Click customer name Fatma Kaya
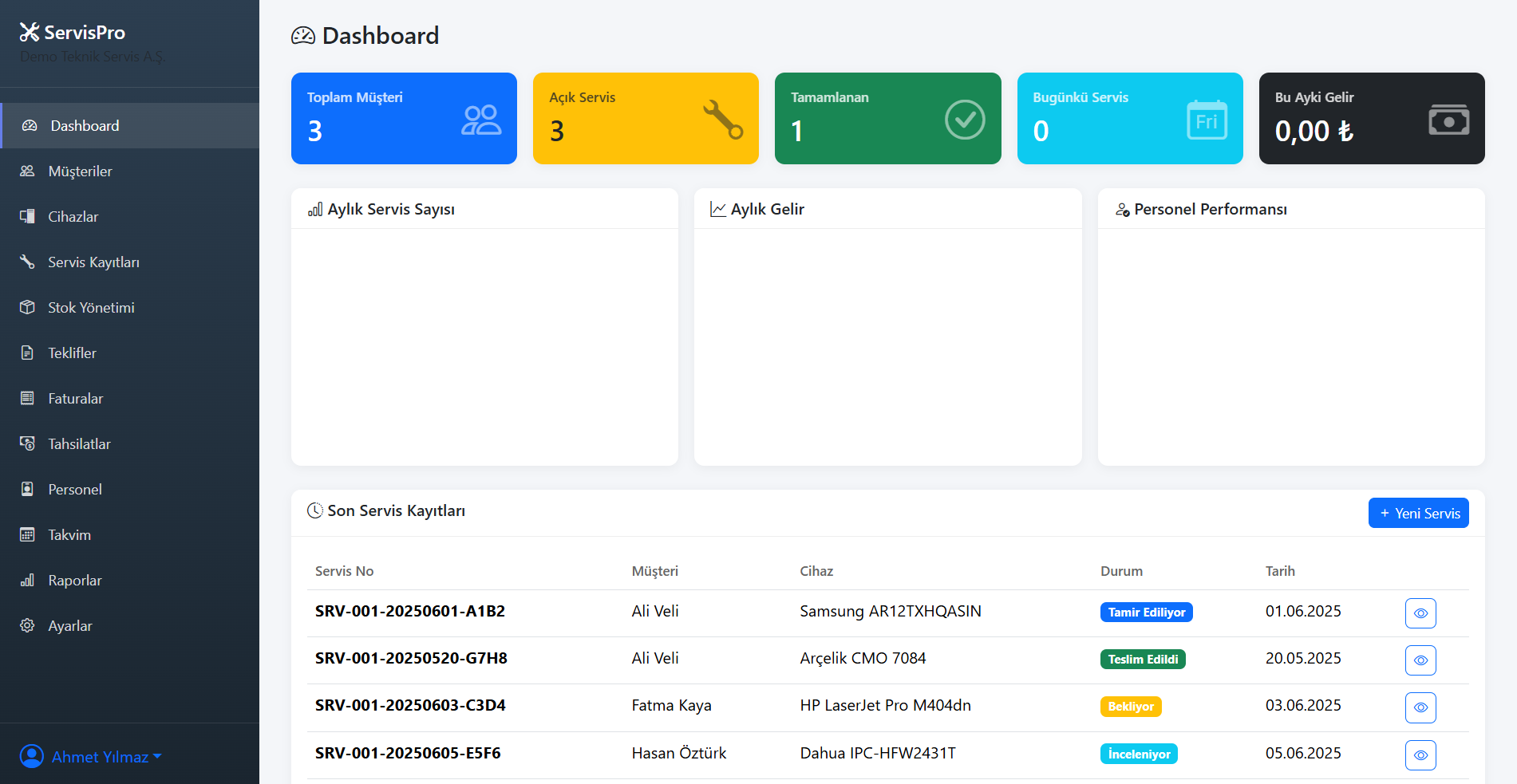The height and width of the screenshot is (784, 1517). pos(671,705)
